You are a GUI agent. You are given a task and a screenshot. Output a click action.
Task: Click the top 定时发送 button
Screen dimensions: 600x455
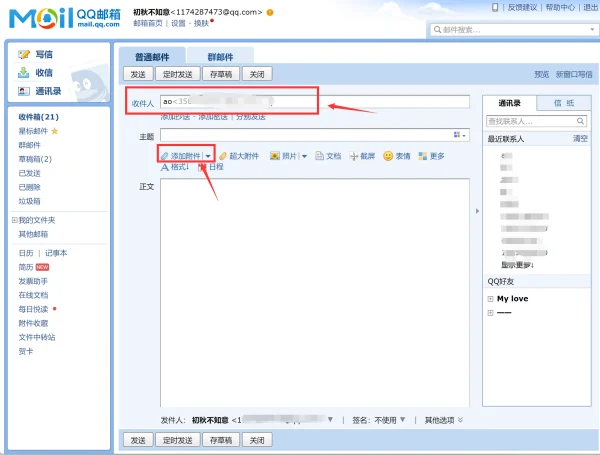[178, 74]
